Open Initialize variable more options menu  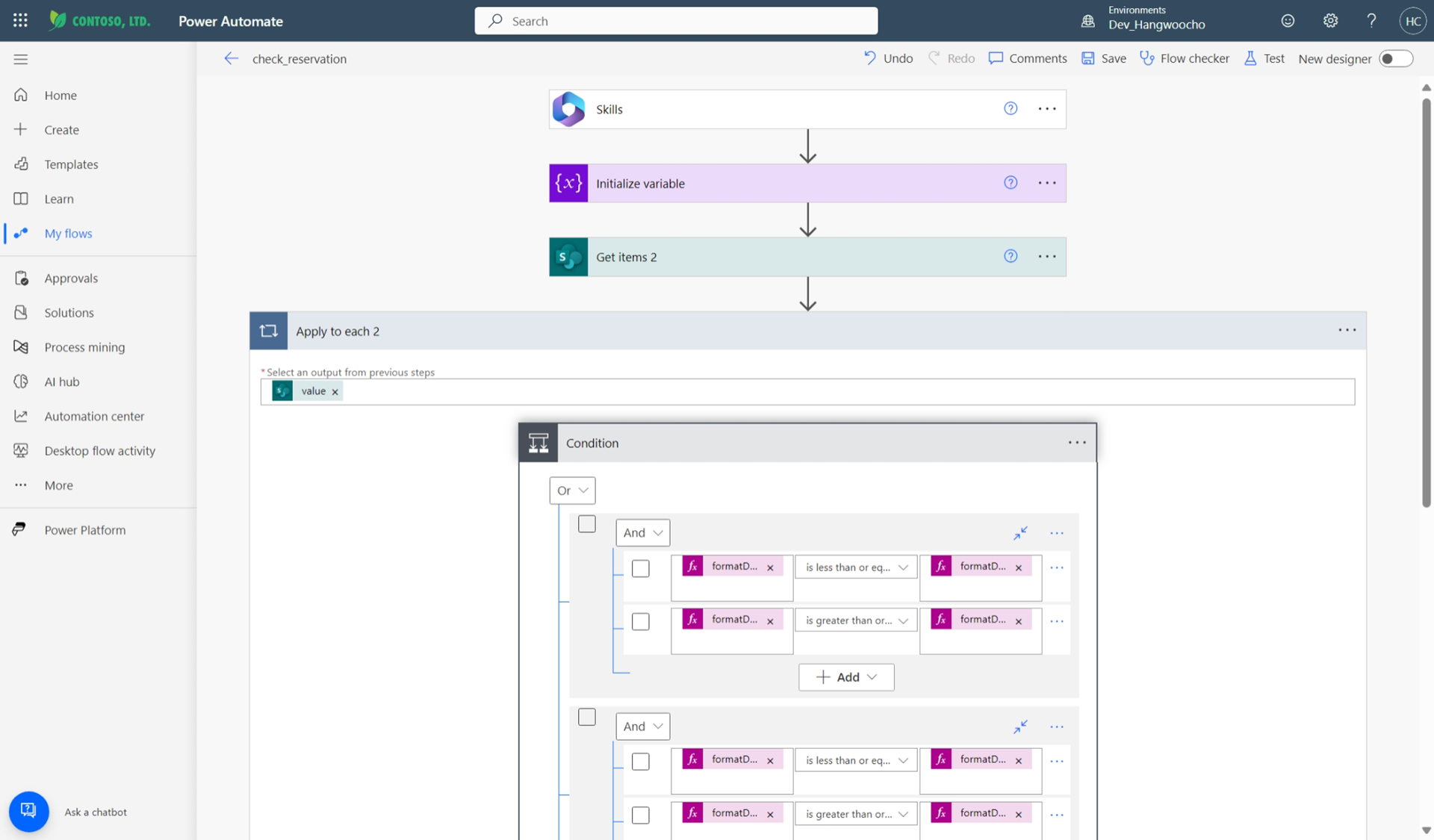point(1047,183)
